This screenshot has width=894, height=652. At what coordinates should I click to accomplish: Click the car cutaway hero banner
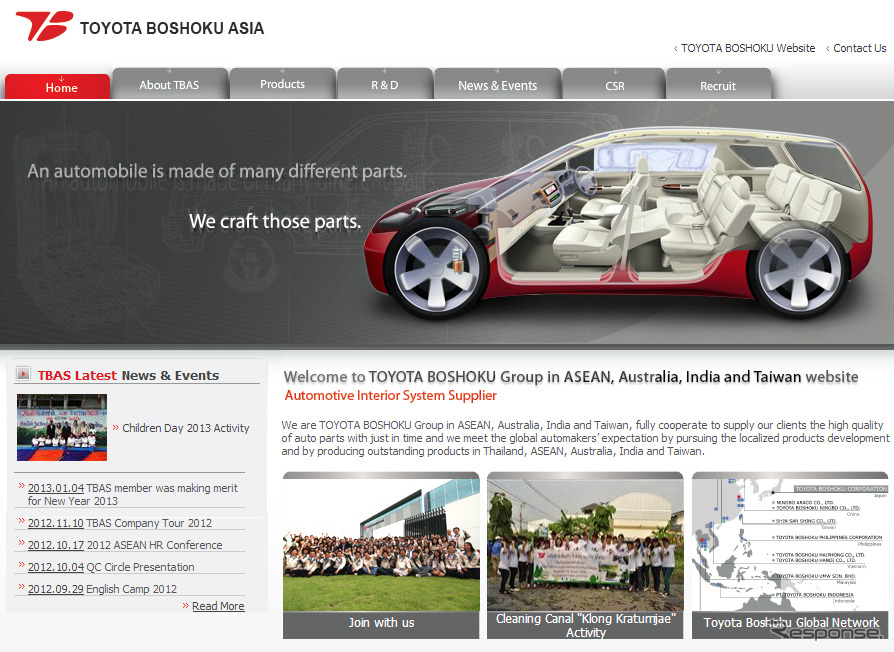(447, 222)
